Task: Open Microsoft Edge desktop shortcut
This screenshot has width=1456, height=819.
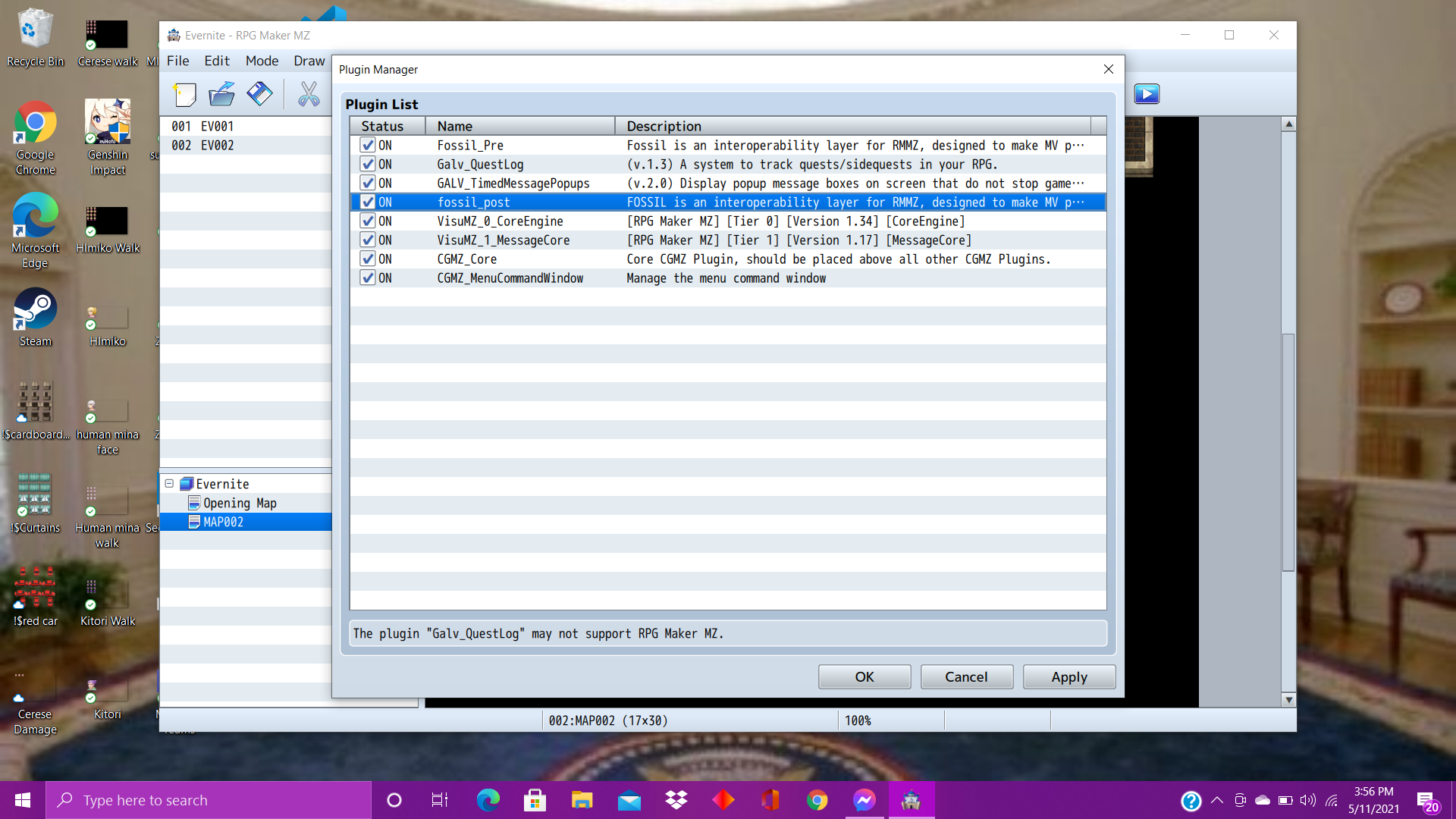Action: tap(35, 231)
